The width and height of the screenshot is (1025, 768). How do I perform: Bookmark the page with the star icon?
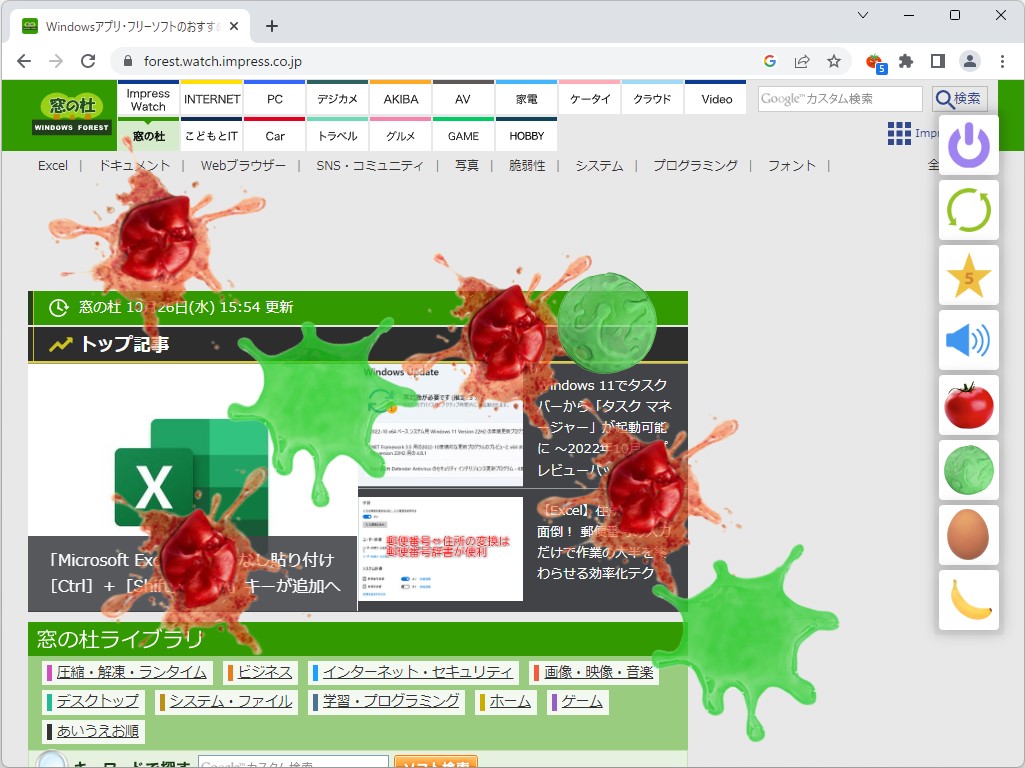tap(834, 61)
